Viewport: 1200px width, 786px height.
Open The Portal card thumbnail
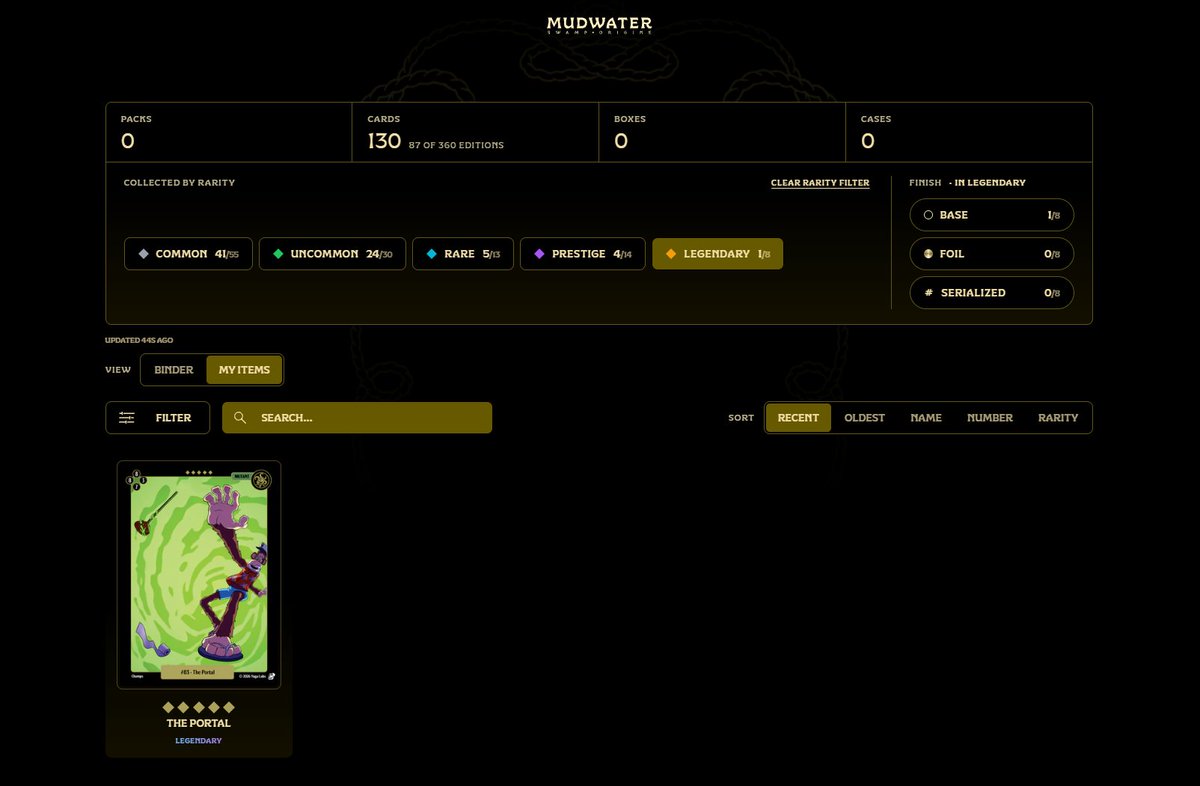pyautogui.click(x=199, y=575)
